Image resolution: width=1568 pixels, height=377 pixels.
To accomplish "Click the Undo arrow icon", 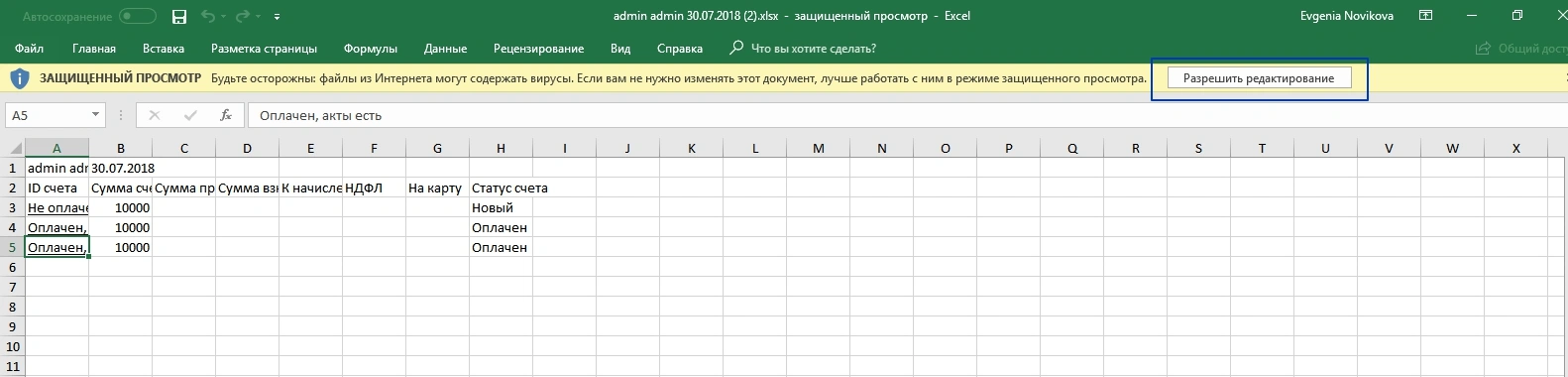I will (x=207, y=16).
